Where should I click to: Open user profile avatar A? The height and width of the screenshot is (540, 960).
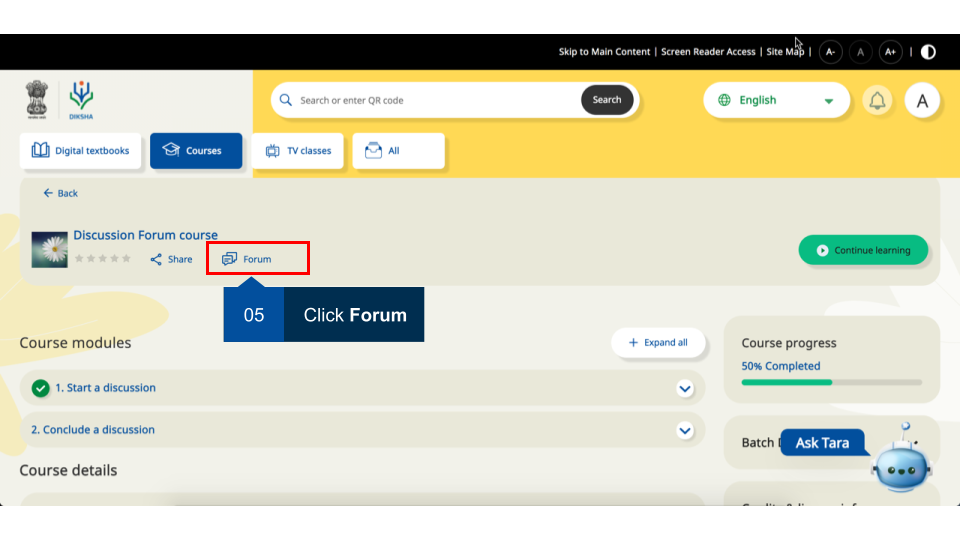922,100
